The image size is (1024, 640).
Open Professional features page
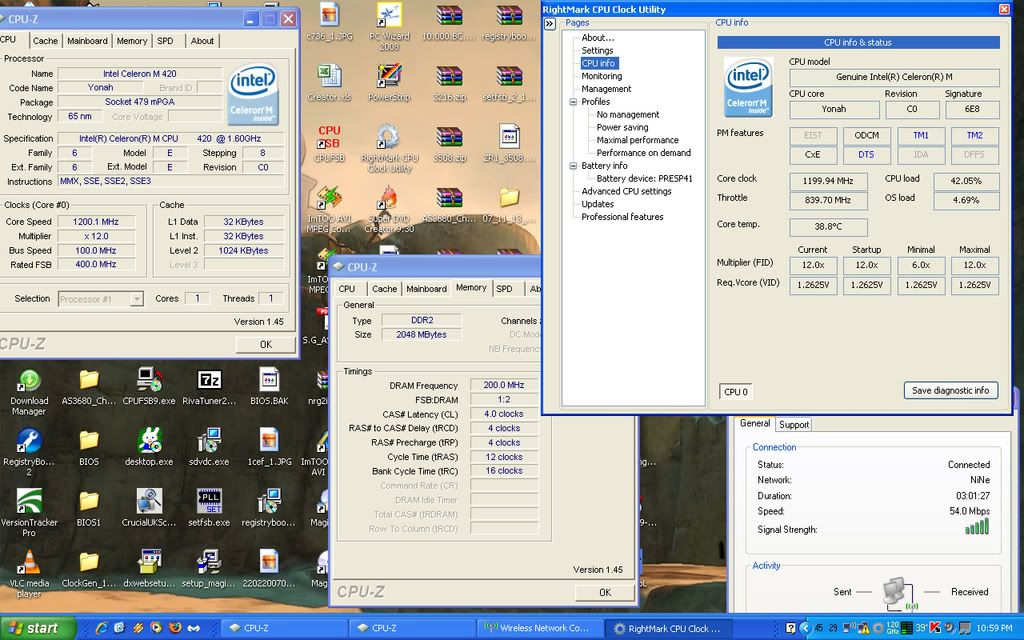click(622, 217)
